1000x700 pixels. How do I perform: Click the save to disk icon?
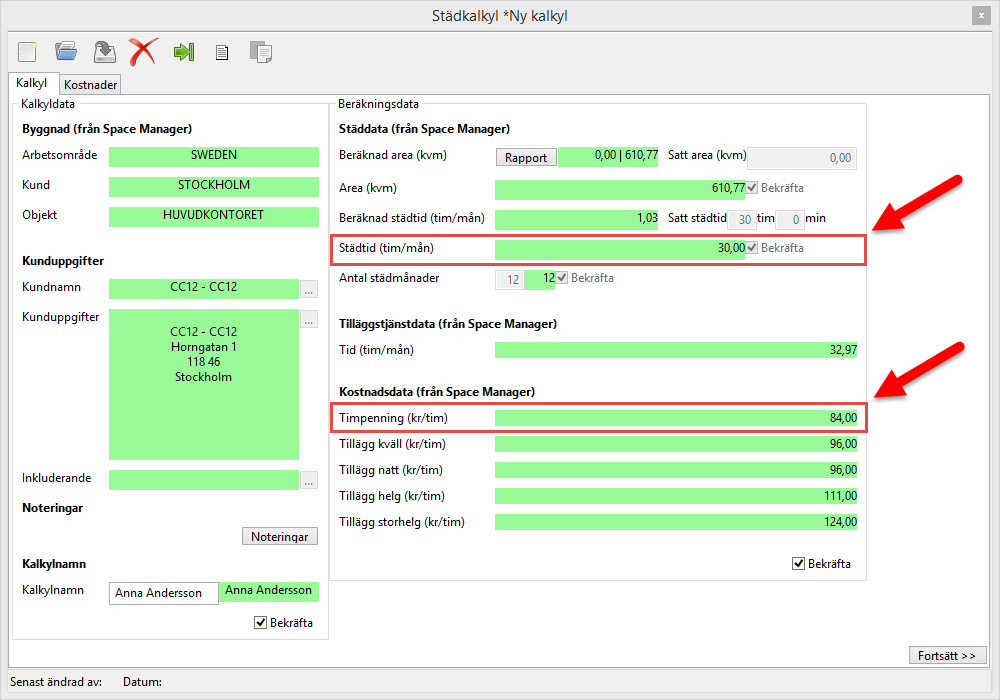click(x=104, y=52)
